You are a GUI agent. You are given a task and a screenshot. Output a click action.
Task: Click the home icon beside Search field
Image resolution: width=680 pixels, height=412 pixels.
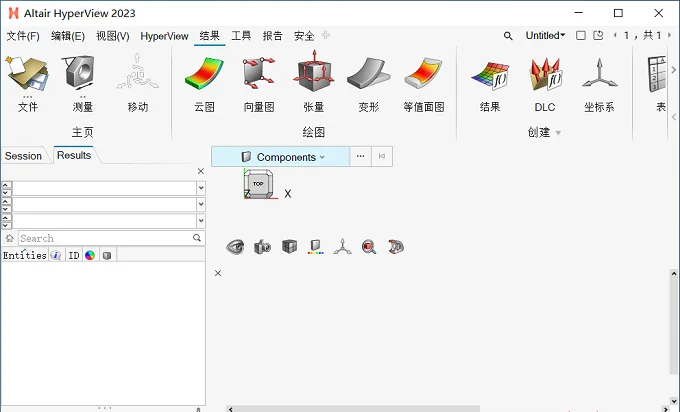pyautogui.click(x=10, y=238)
